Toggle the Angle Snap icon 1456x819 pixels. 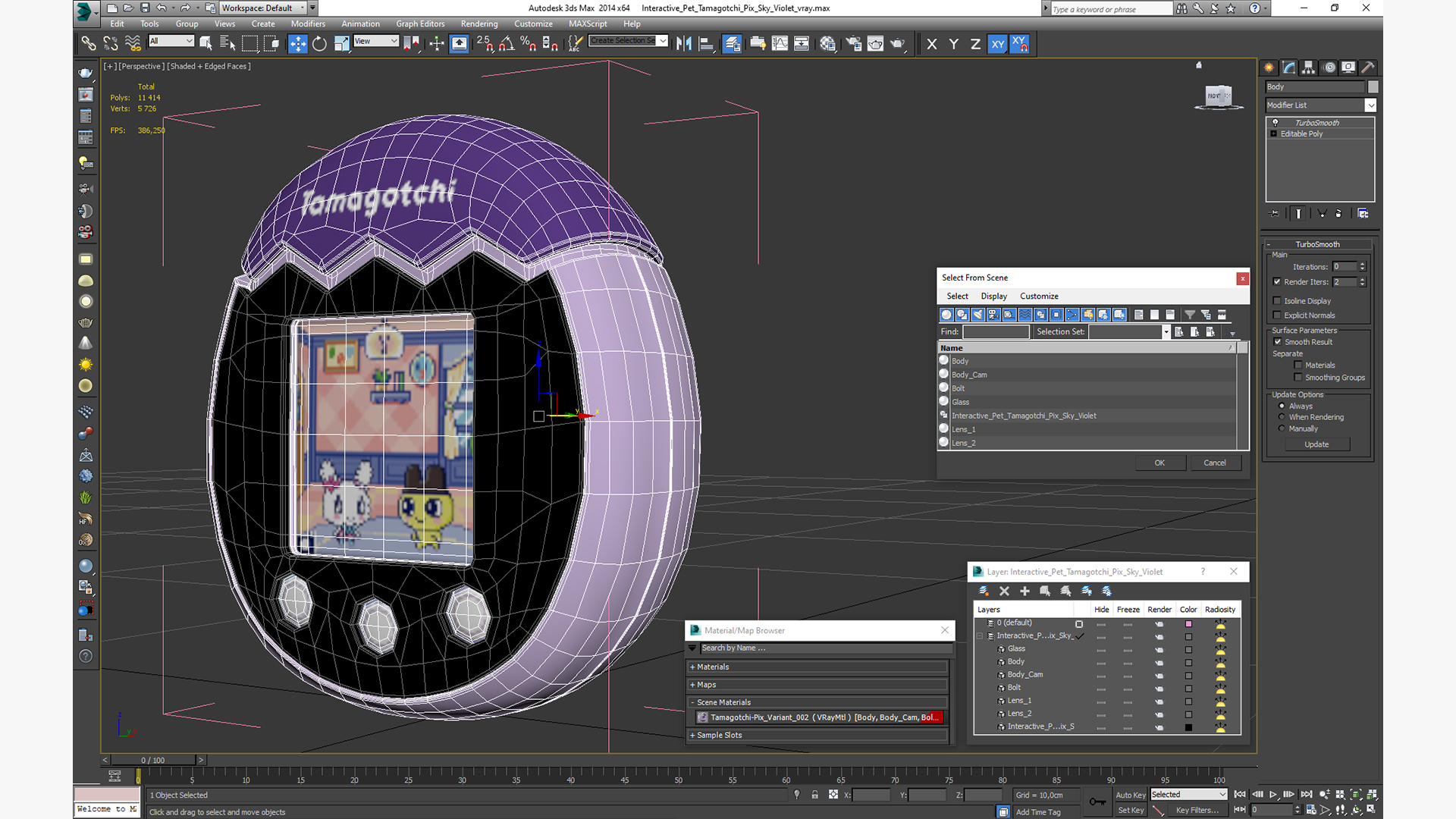[x=507, y=44]
